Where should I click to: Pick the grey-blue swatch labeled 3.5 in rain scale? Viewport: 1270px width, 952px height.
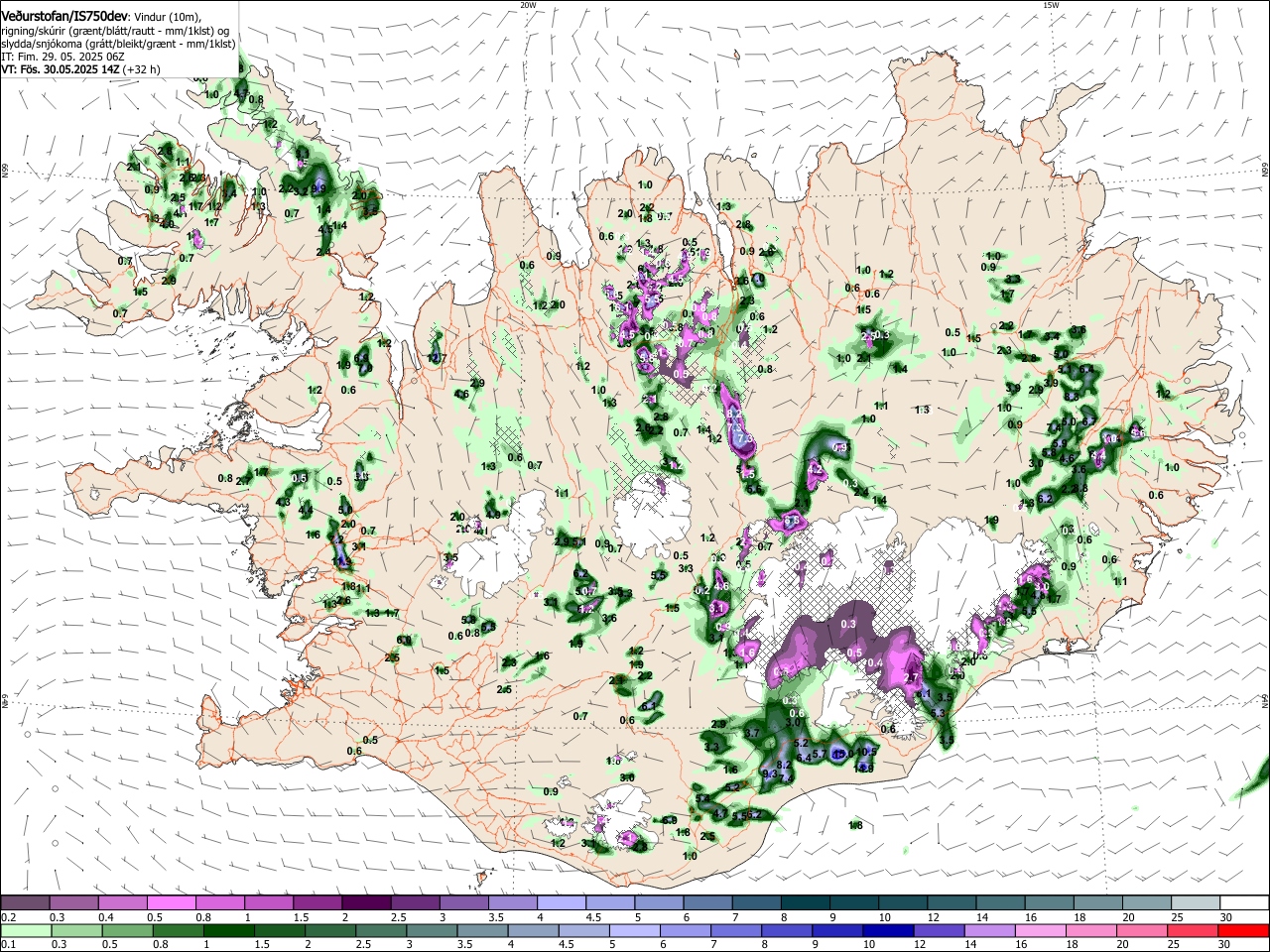point(482,931)
